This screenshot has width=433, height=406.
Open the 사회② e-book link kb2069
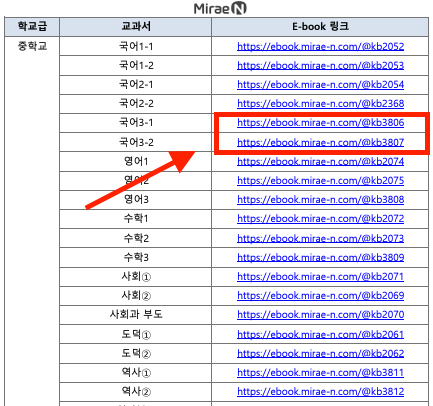tap(320, 295)
